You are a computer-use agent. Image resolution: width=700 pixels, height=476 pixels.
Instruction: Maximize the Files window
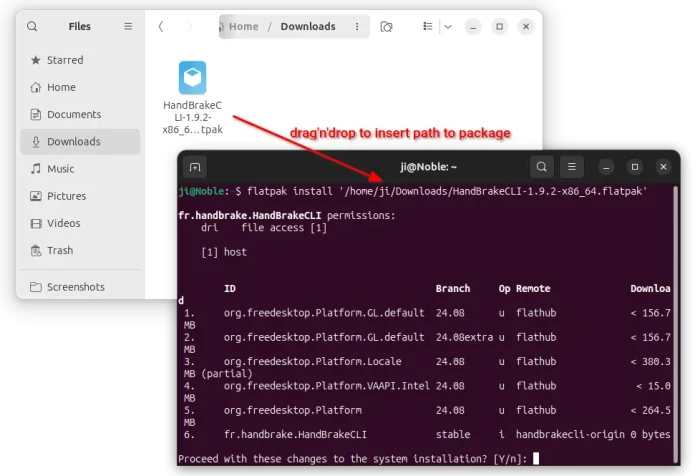point(500,27)
